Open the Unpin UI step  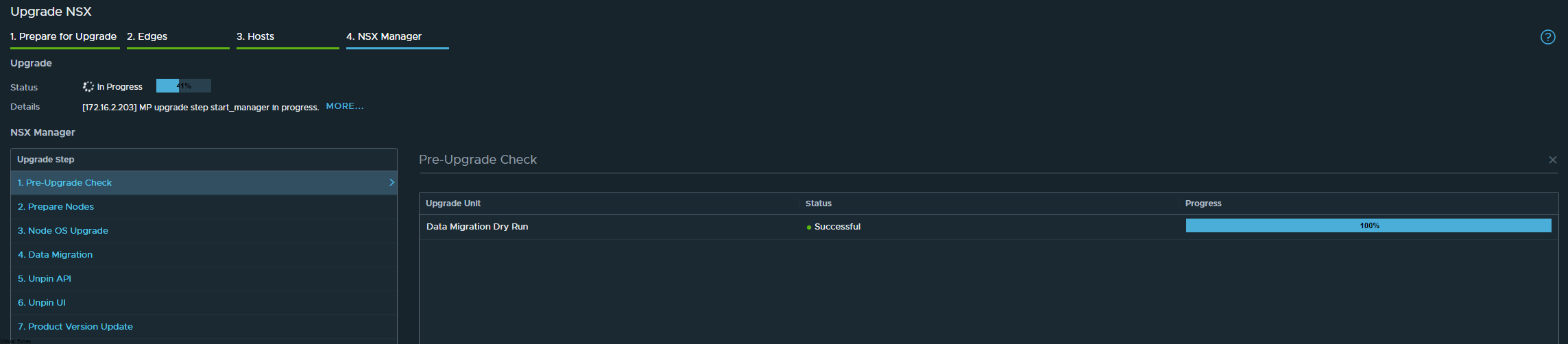204,303
